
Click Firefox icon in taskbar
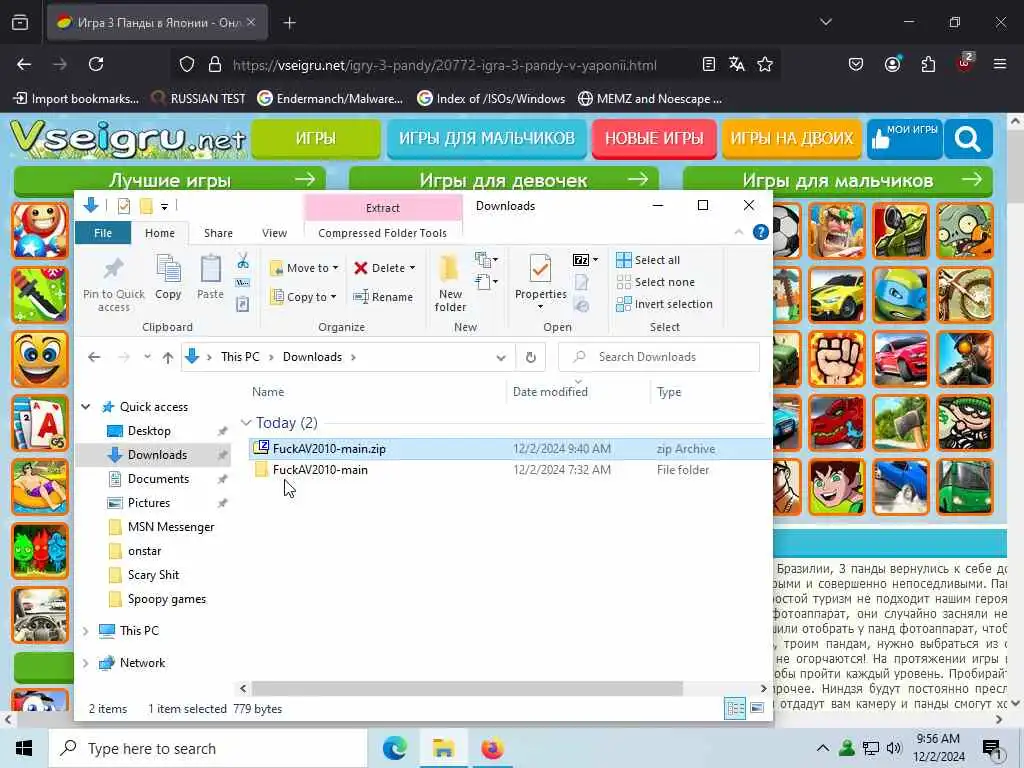click(492, 748)
